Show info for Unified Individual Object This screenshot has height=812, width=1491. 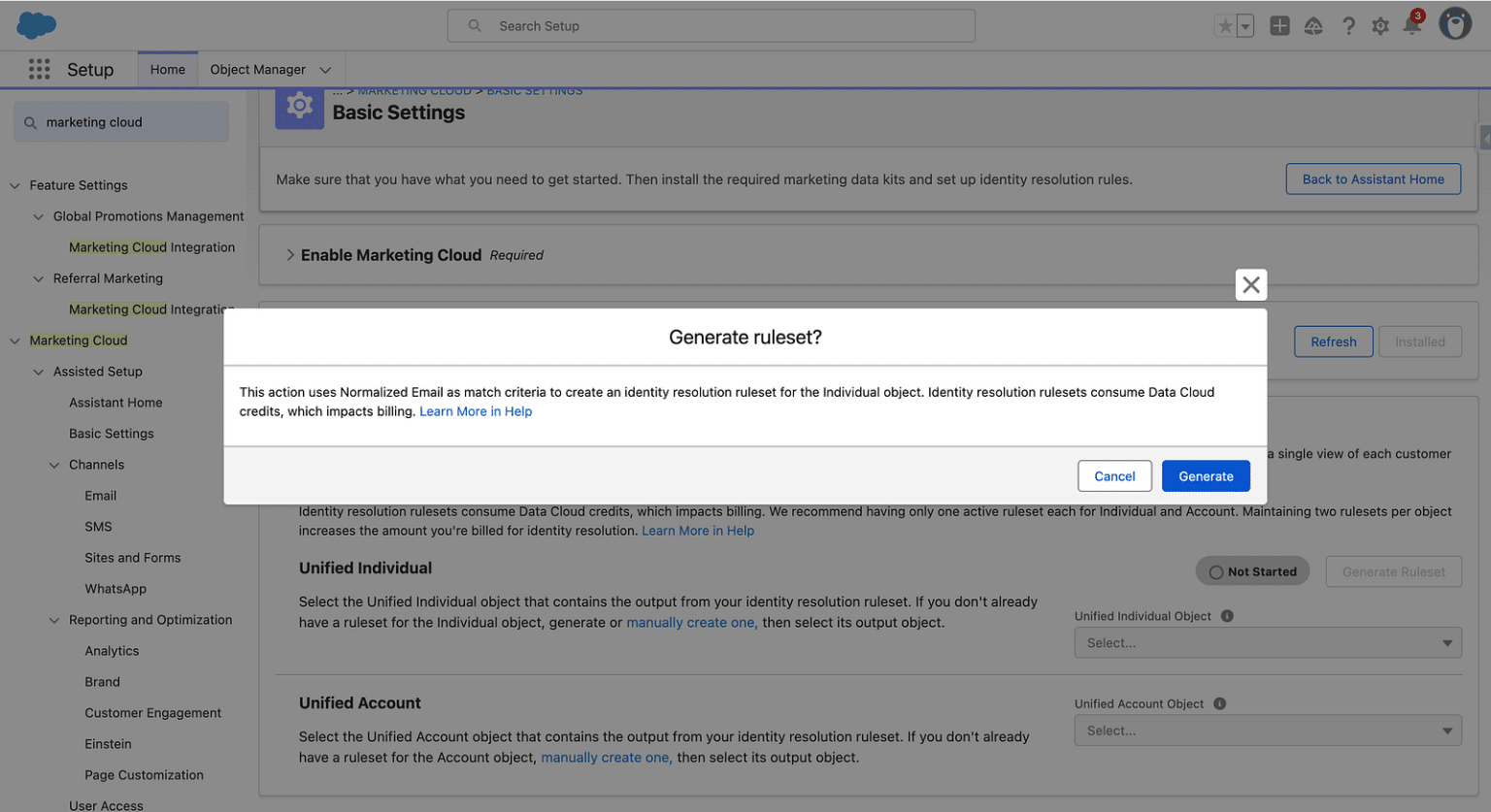tap(1227, 616)
